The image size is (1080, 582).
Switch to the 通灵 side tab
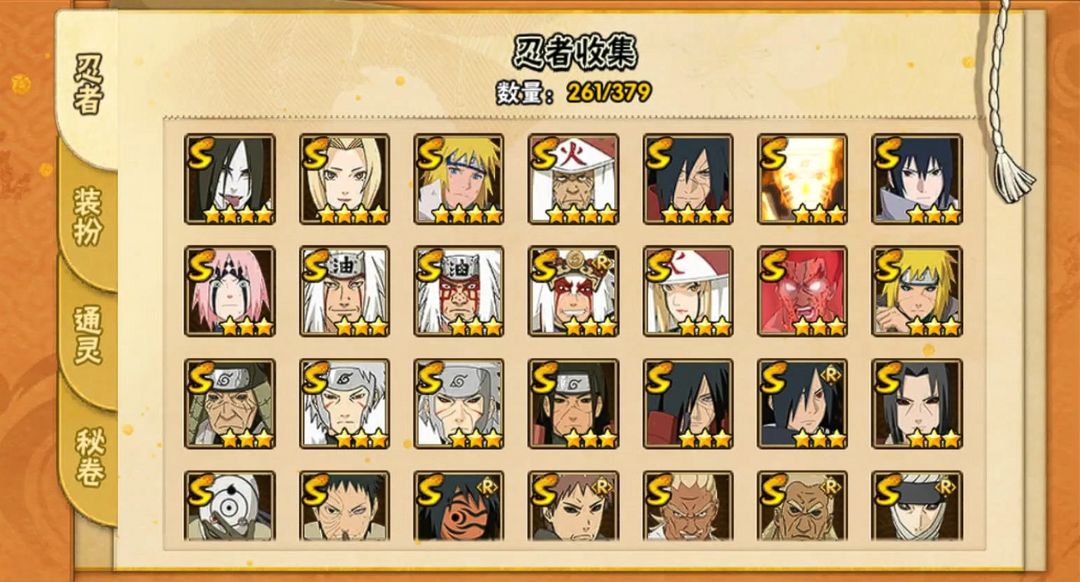pos(88,335)
